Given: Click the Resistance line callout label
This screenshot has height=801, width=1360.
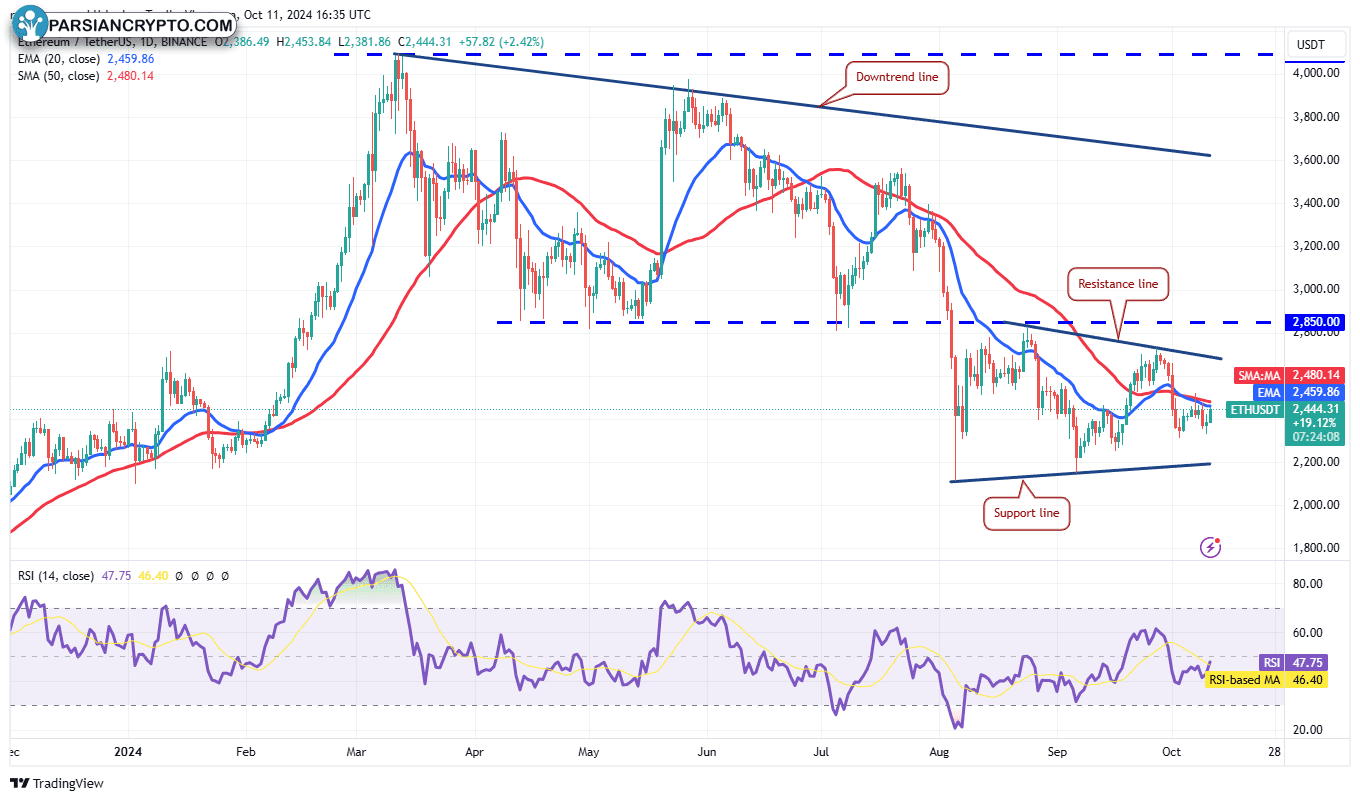Looking at the screenshot, I should click(x=1118, y=284).
